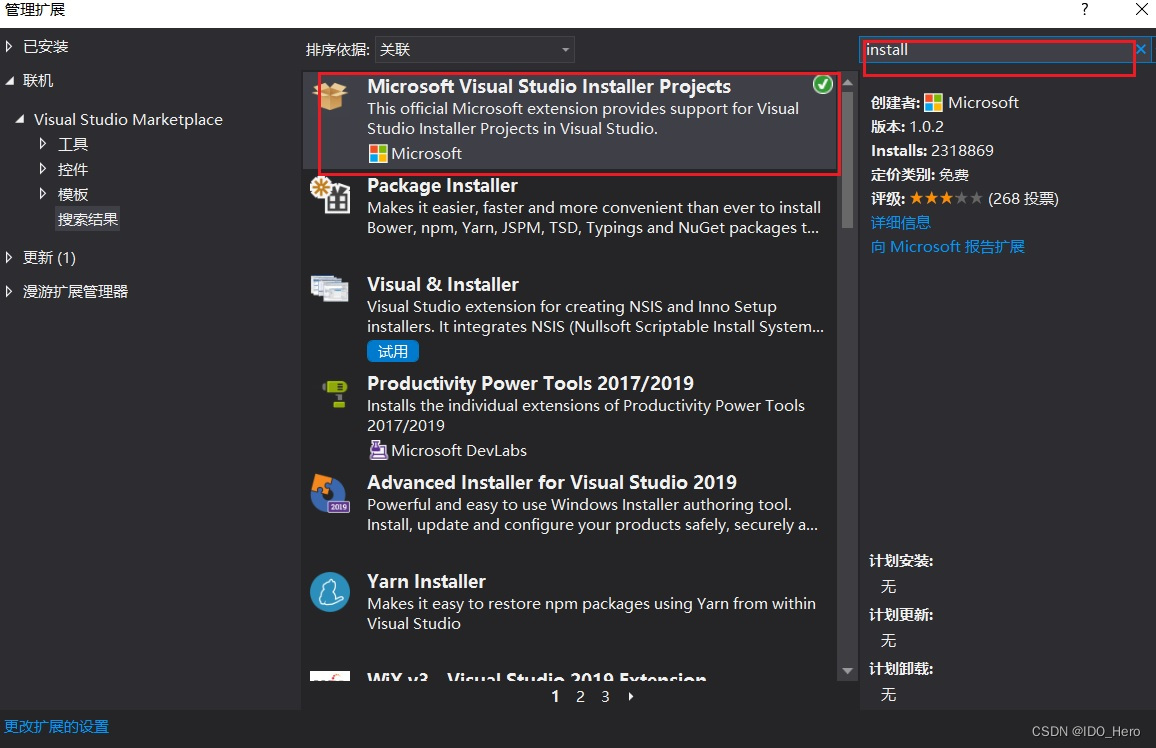Image resolution: width=1156 pixels, height=748 pixels.
Task: Close the Manage Extensions dialog
Action: (1141, 10)
